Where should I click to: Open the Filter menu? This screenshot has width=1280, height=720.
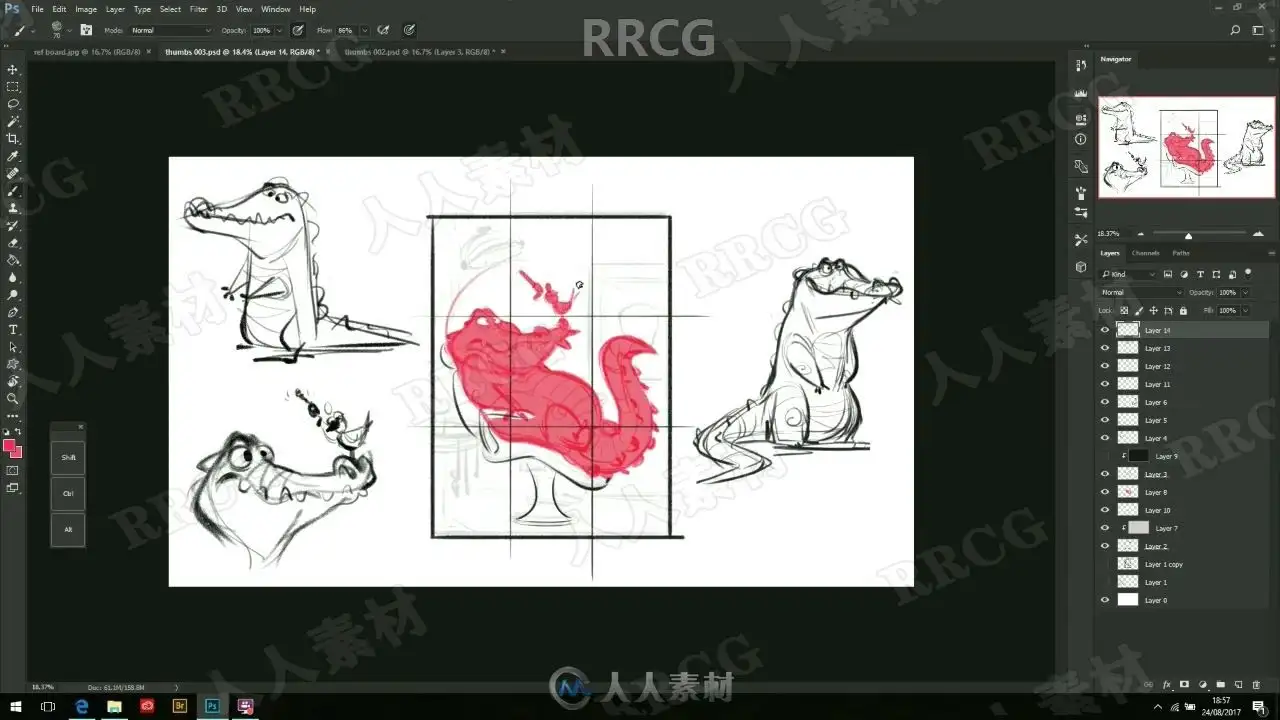[199, 9]
